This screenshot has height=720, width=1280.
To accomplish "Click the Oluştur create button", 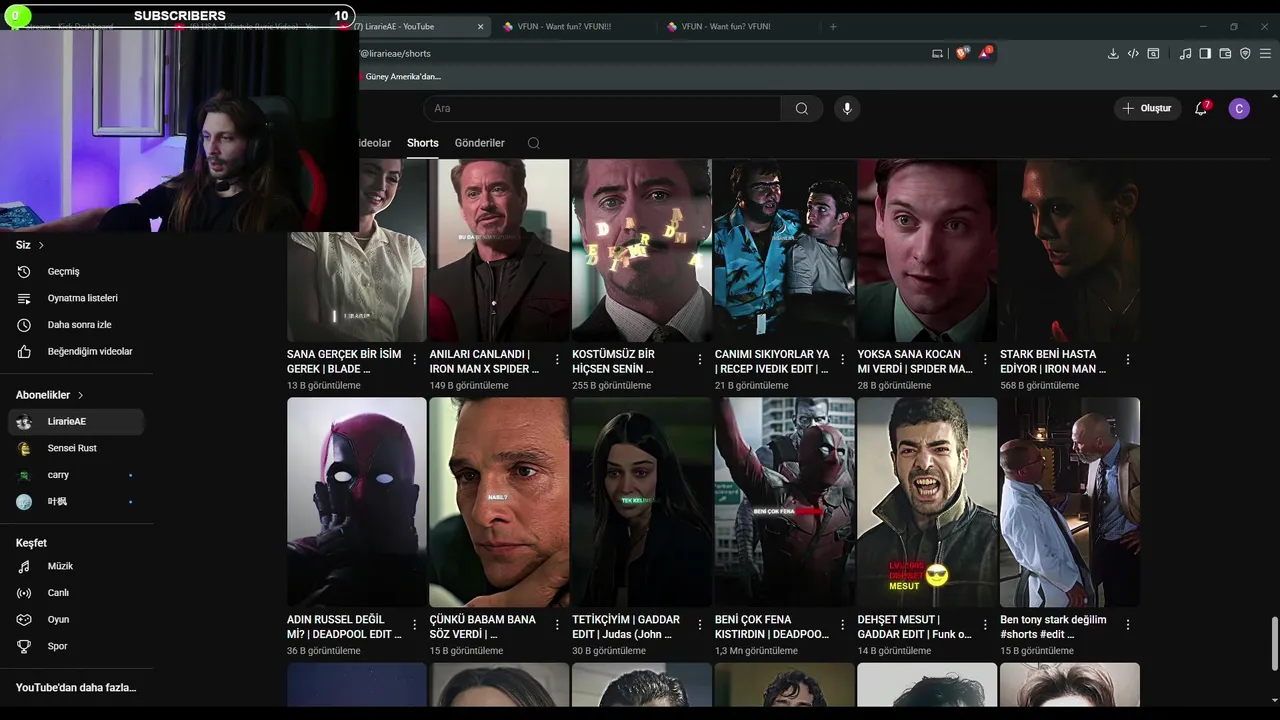I will 1147,108.
